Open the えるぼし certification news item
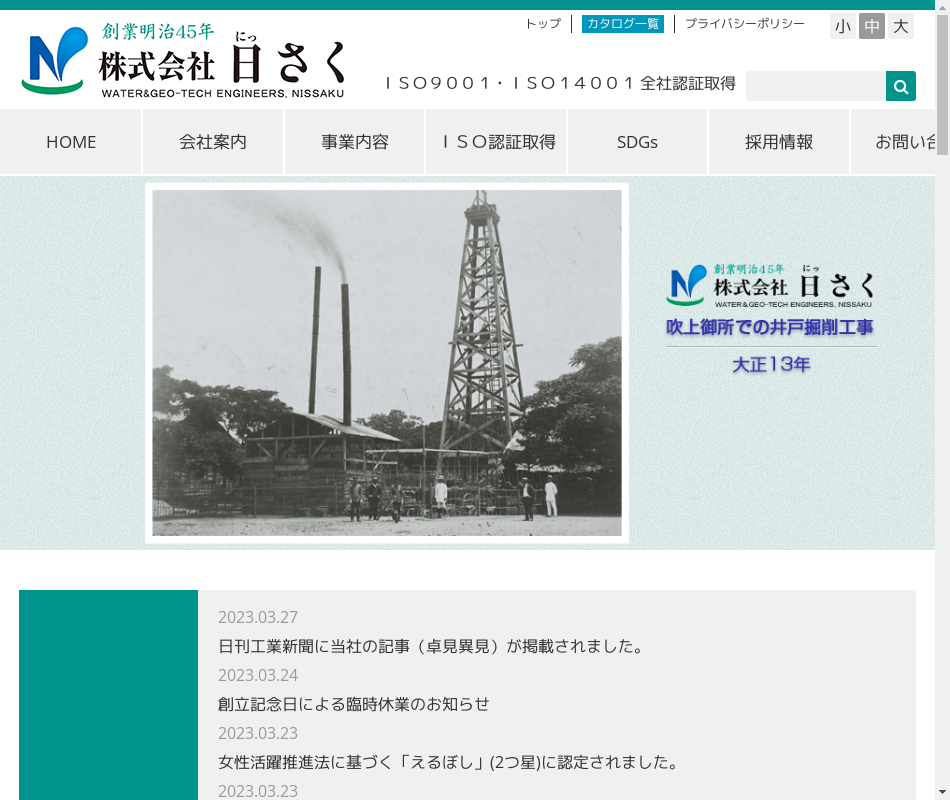This screenshot has width=950, height=800. click(x=448, y=762)
